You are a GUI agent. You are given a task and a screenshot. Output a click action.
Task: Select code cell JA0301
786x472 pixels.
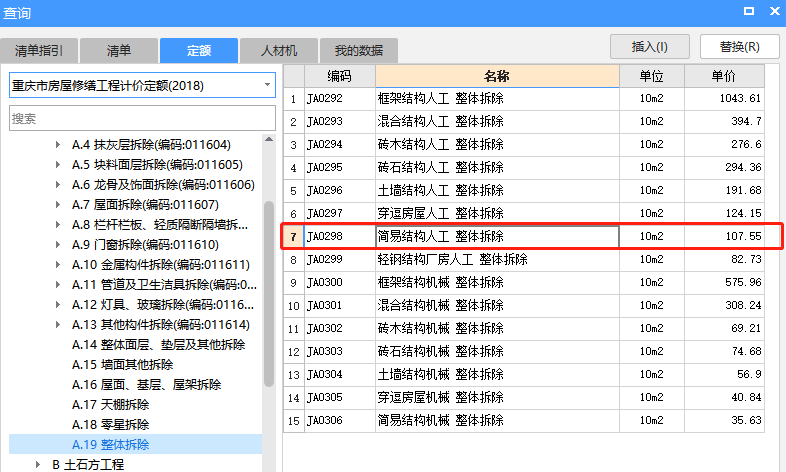[x=339, y=306]
